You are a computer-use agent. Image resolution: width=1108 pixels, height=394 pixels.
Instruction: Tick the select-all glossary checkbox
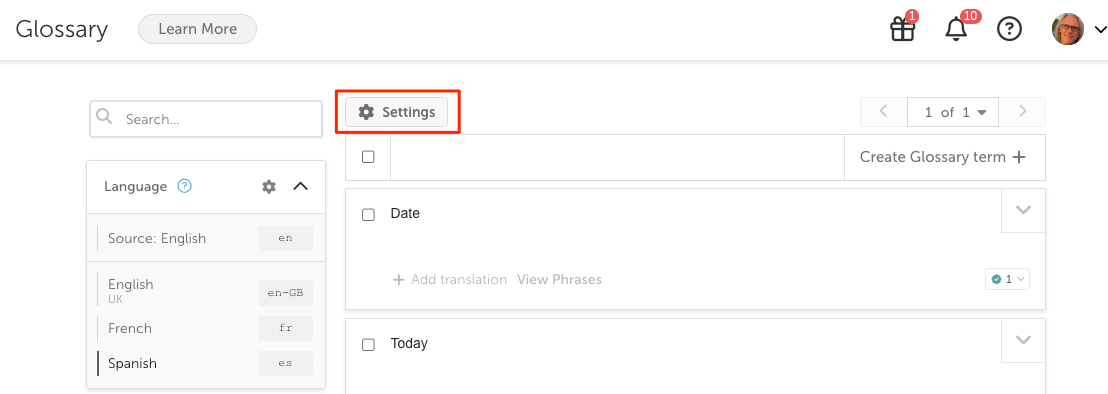tap(368, 157)
